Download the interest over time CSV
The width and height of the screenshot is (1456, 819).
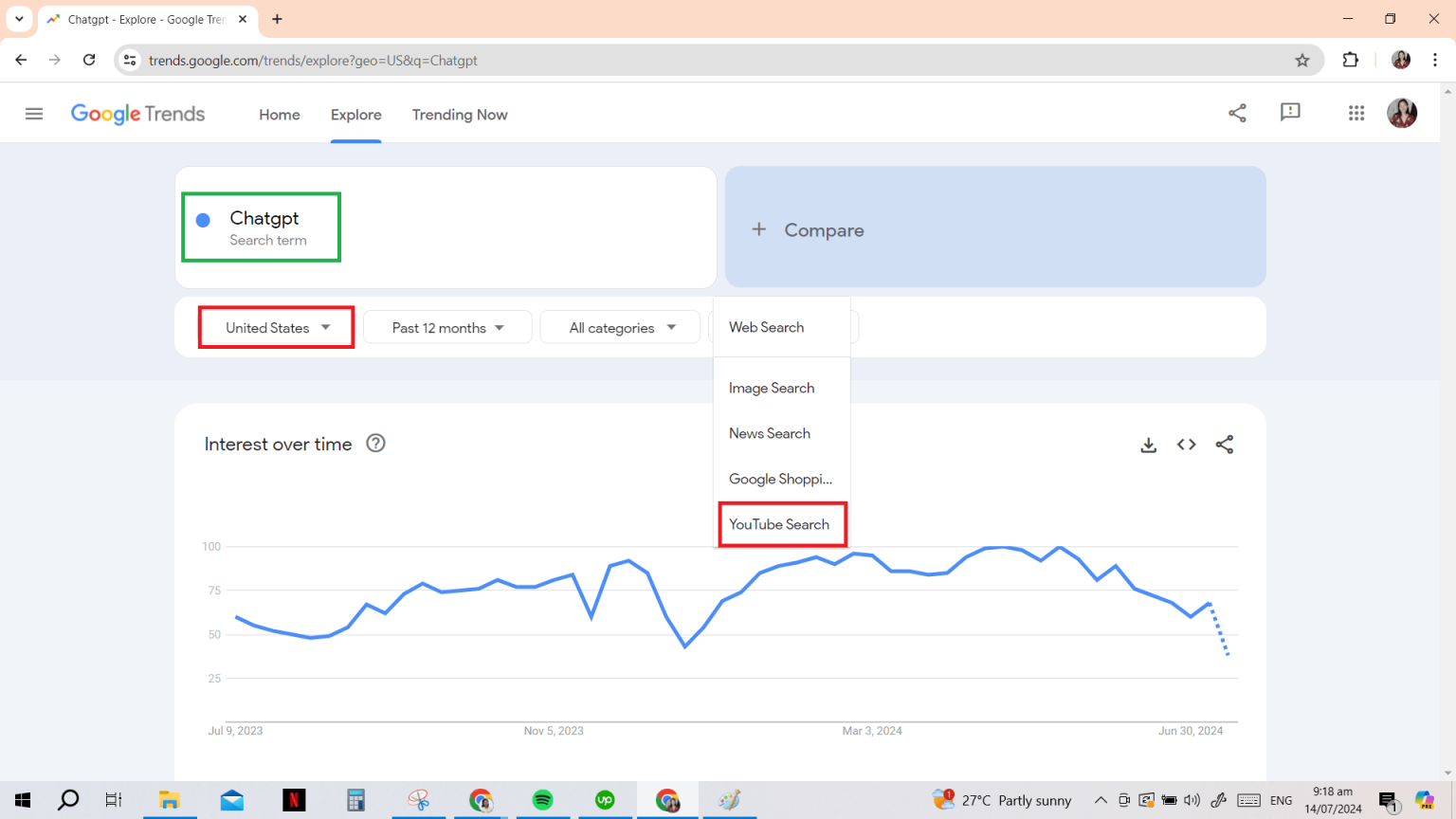1148,445
